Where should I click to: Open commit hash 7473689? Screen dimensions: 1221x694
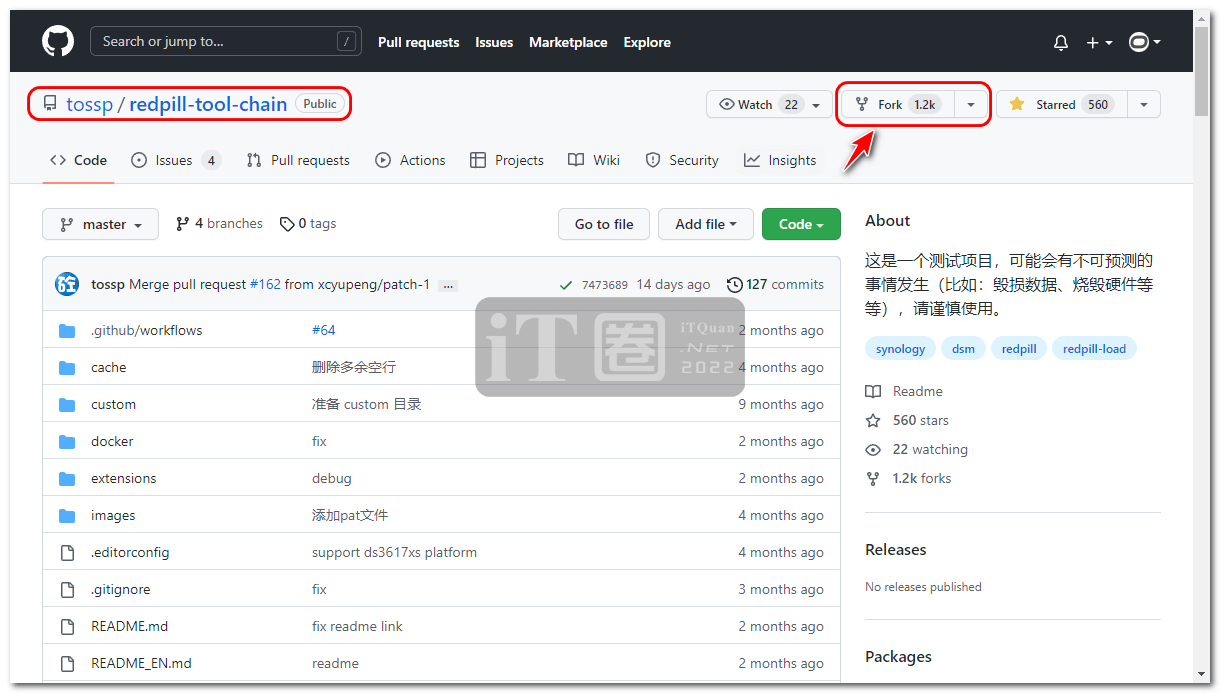(605, 285)
